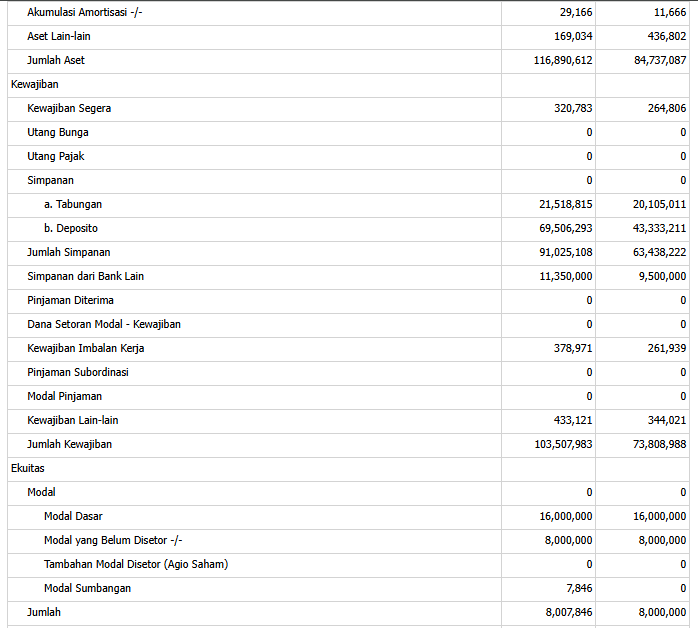Screen dimensions: 698x628
Task: Click the Akumulasi Amortisasi row label
Action: click(85, 12)
